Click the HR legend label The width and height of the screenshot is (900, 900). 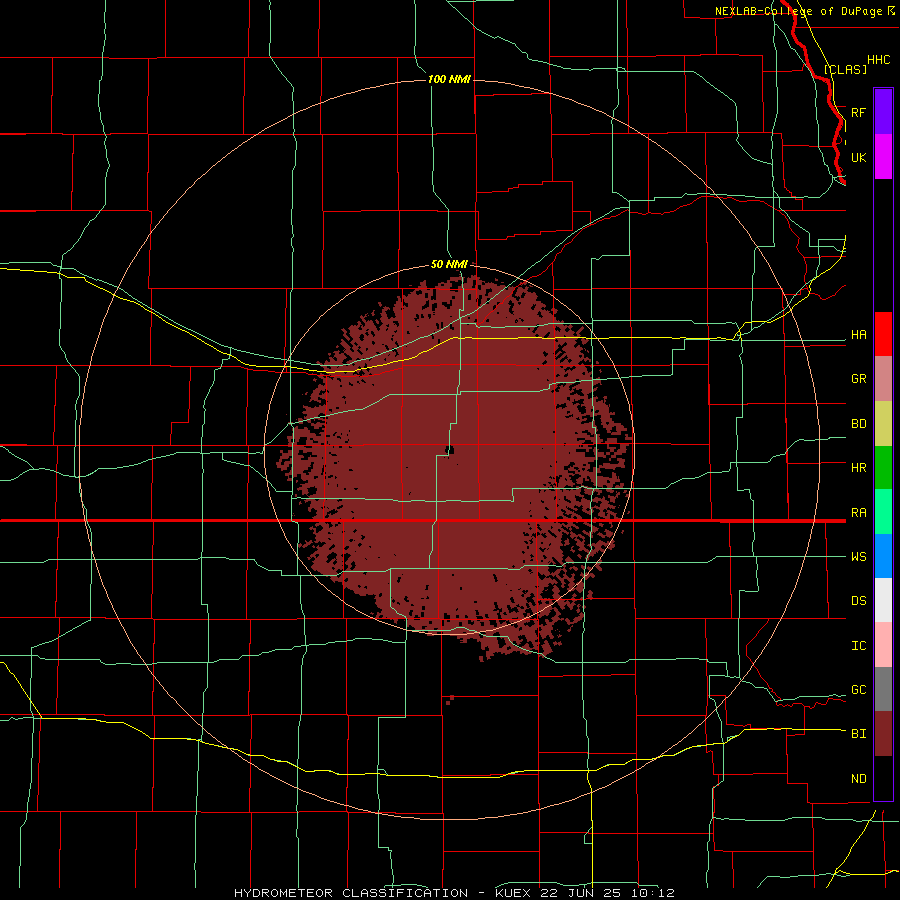pos(858,468)
